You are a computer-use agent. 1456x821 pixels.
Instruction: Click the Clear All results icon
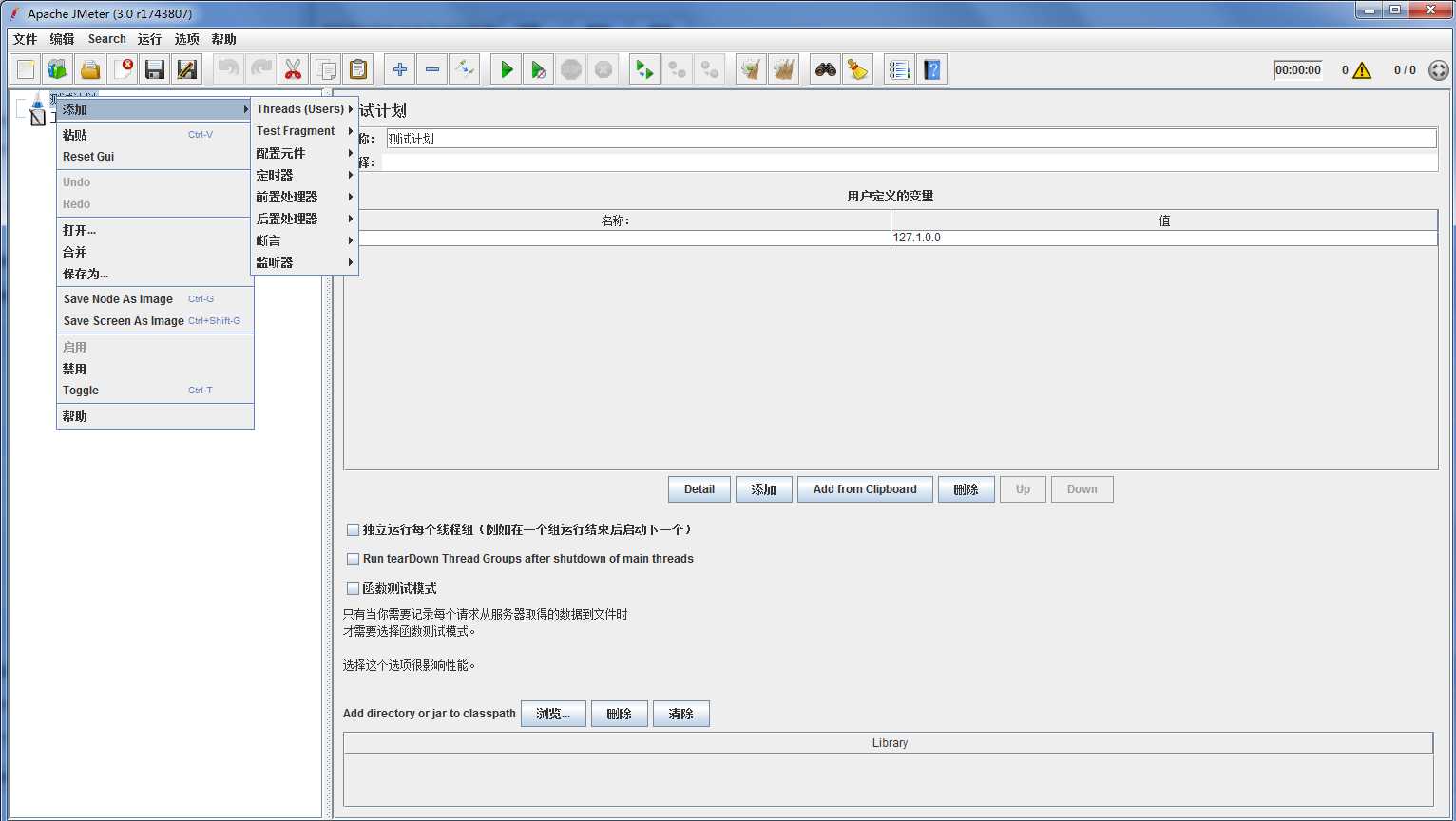coord(783,69)
